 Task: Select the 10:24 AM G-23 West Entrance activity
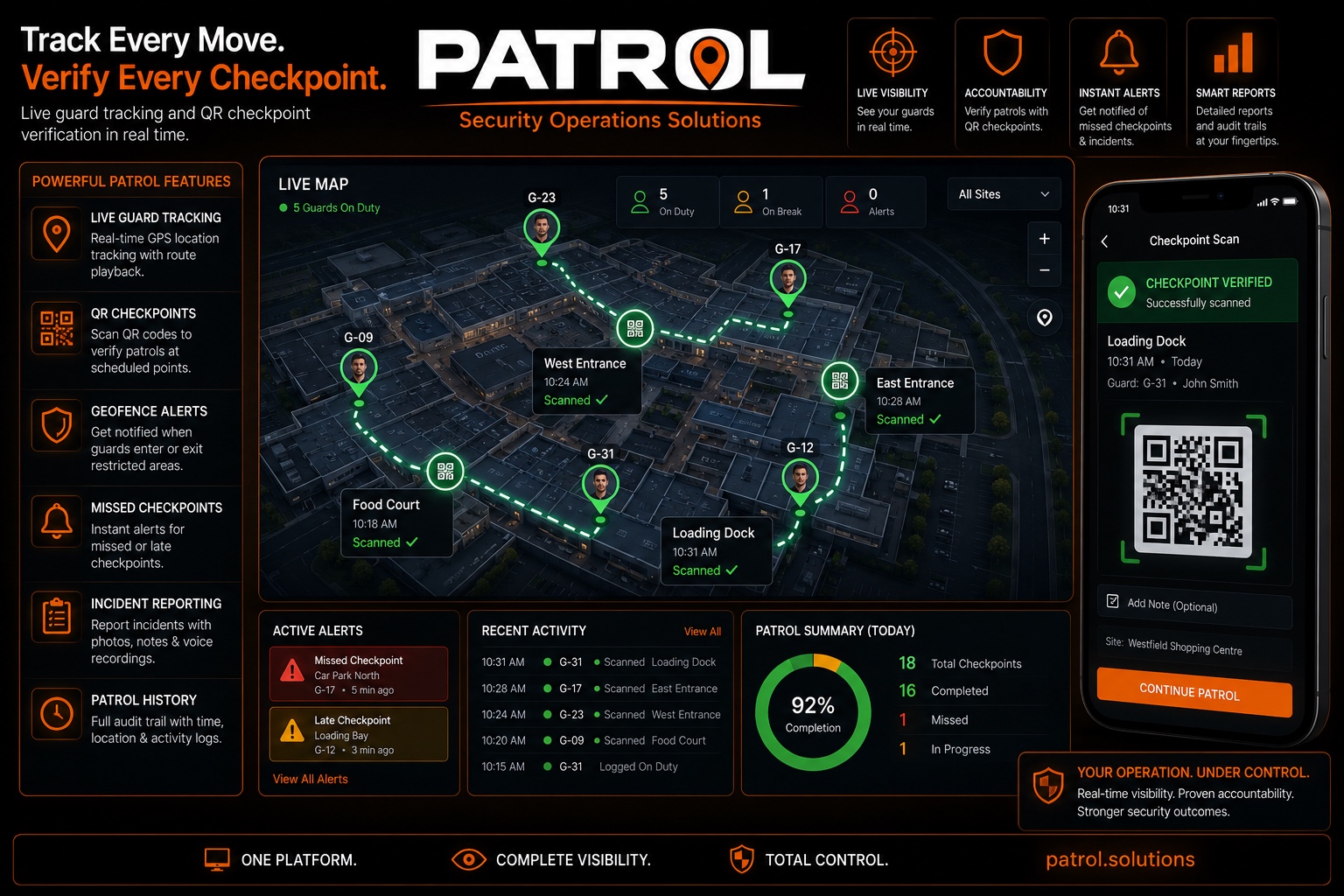point(600,715)
